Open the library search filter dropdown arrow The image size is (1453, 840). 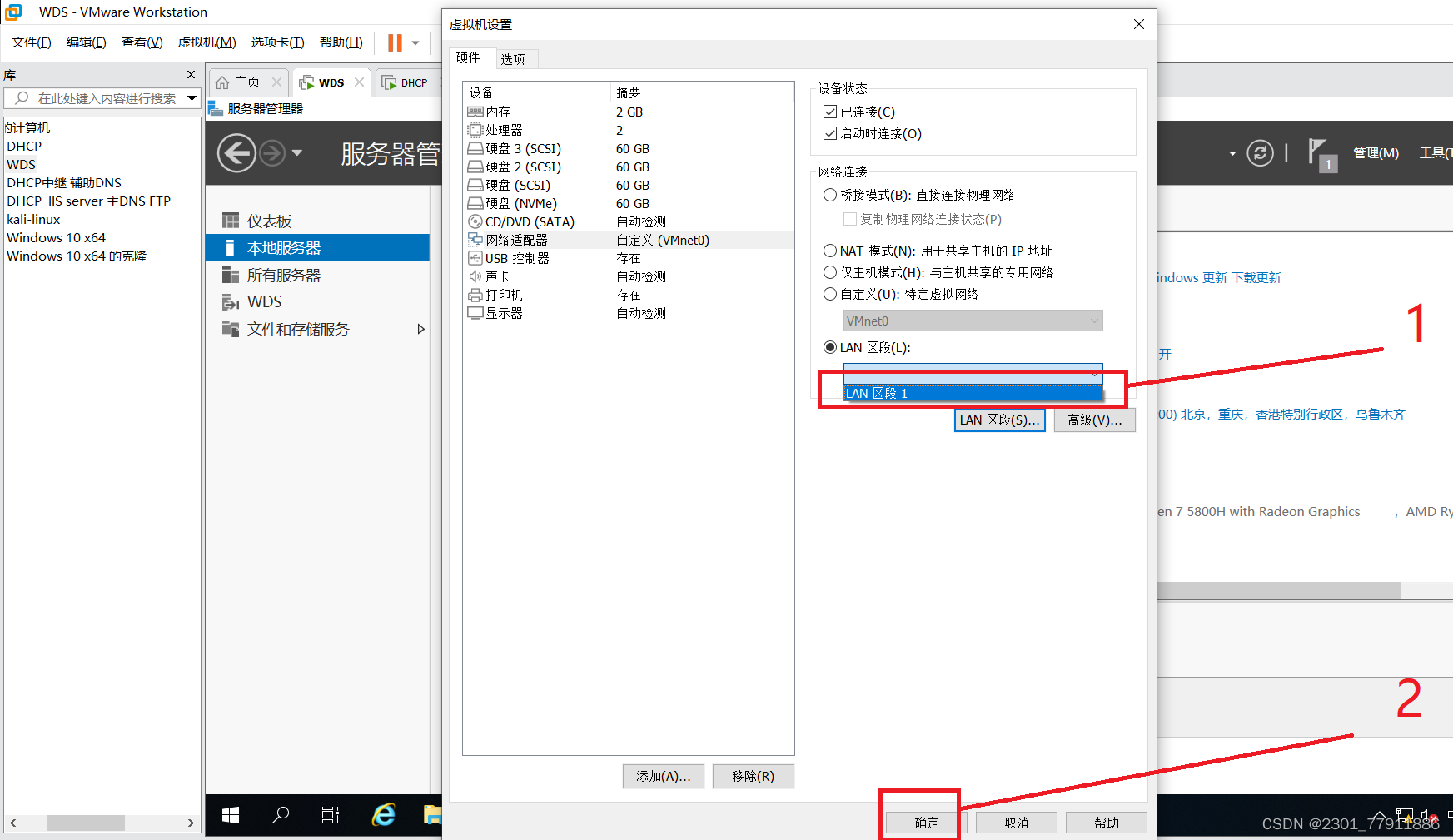[192, 98]
